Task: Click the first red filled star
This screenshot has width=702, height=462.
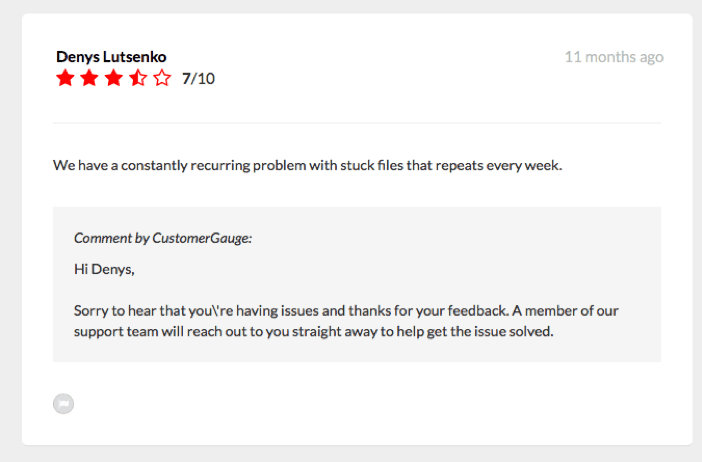Action: pyautogui.click(x=65, y=78)
